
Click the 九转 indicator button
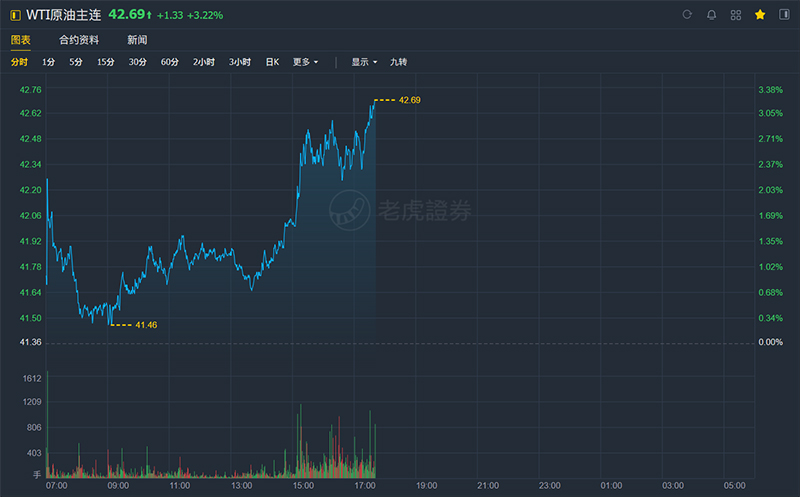coord(399,62)
